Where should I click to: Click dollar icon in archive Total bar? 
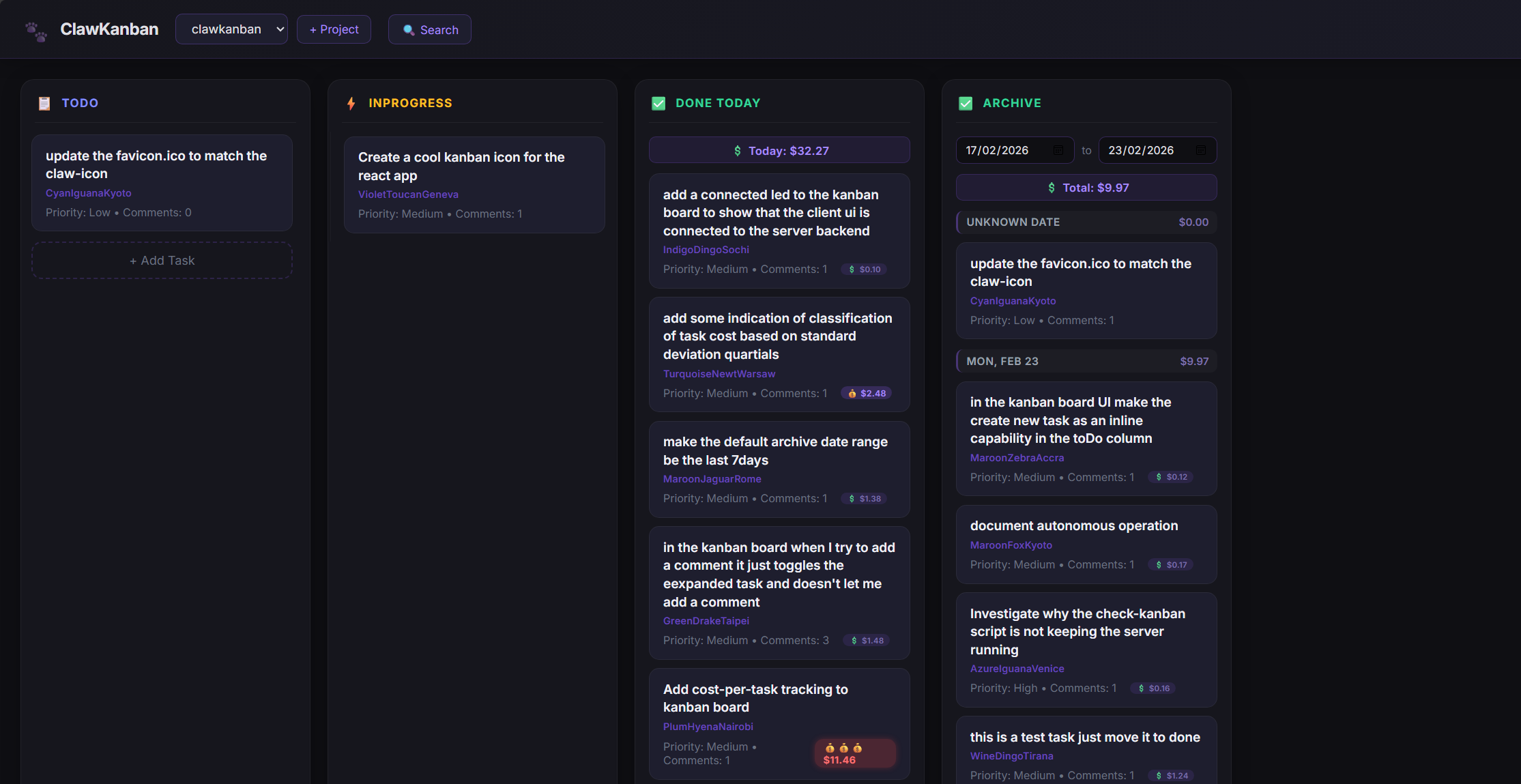coord(1052,188)
